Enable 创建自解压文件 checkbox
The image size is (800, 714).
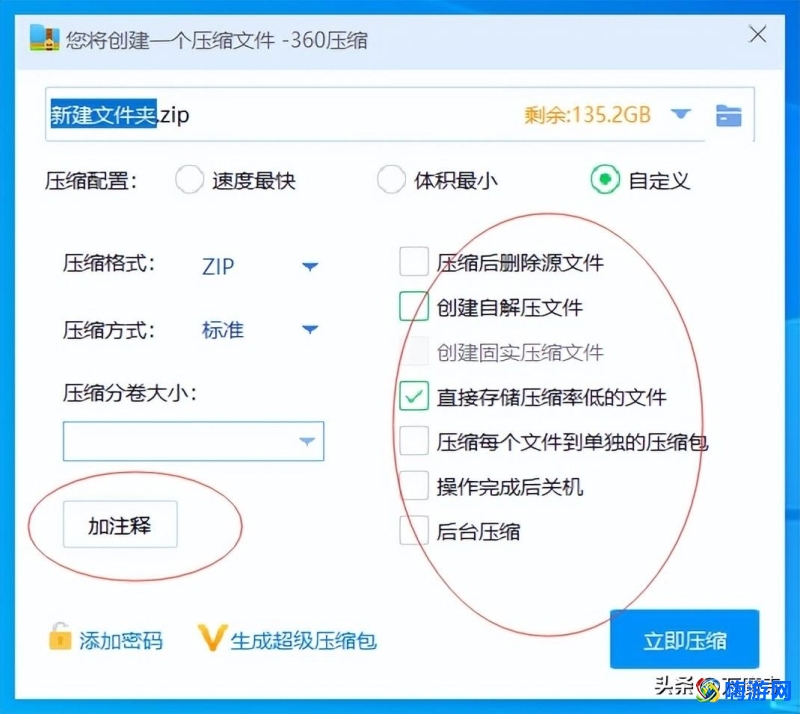pyautogui.click(x=414, y=306)
